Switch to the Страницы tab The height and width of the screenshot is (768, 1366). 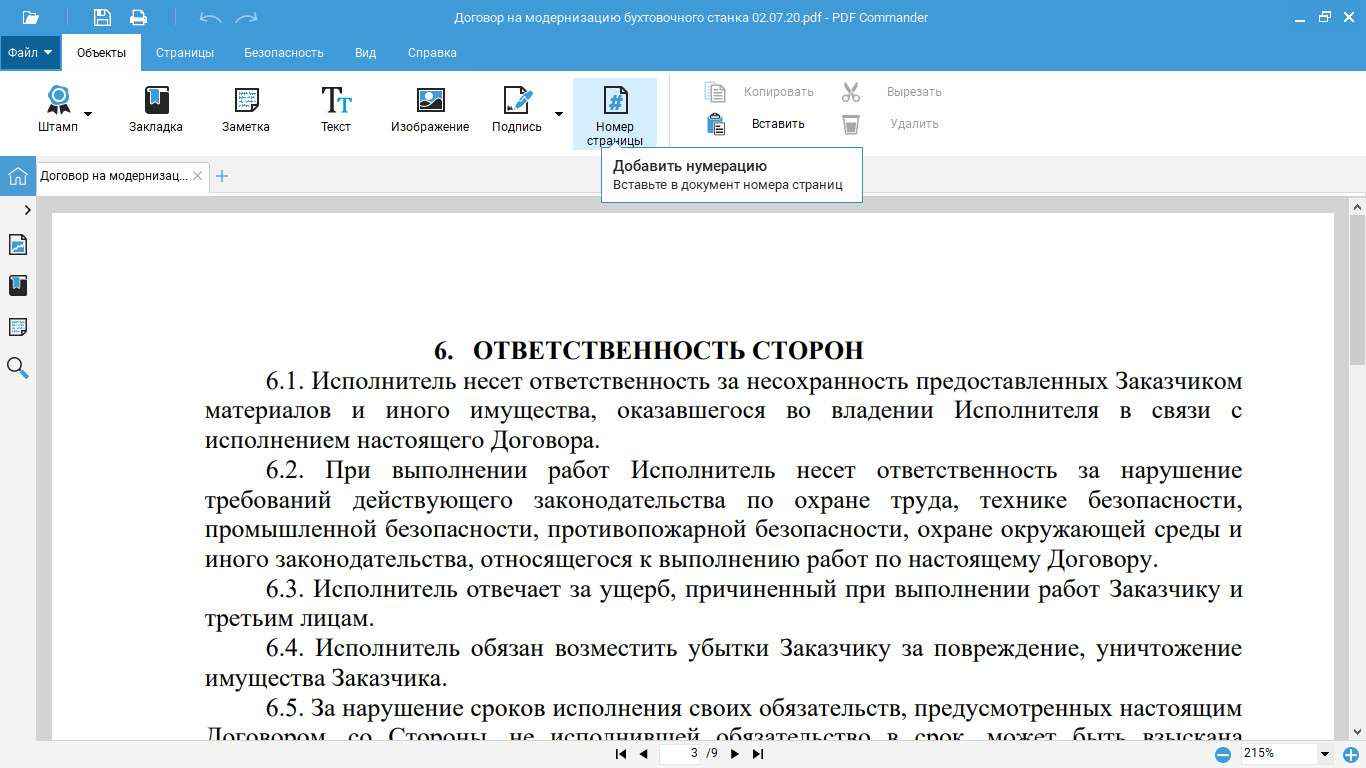tap(185, 53)
